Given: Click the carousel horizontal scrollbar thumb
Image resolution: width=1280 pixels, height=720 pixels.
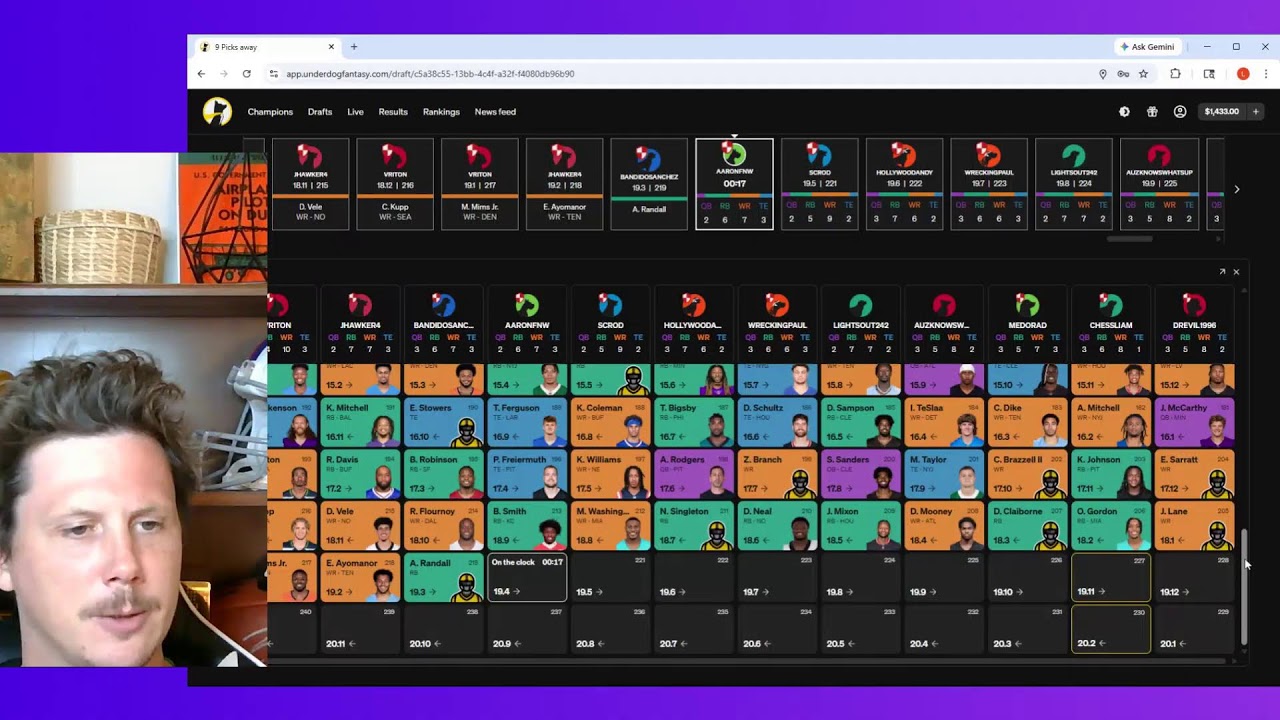Looking at the screenshot, I should click(1130, 239).
